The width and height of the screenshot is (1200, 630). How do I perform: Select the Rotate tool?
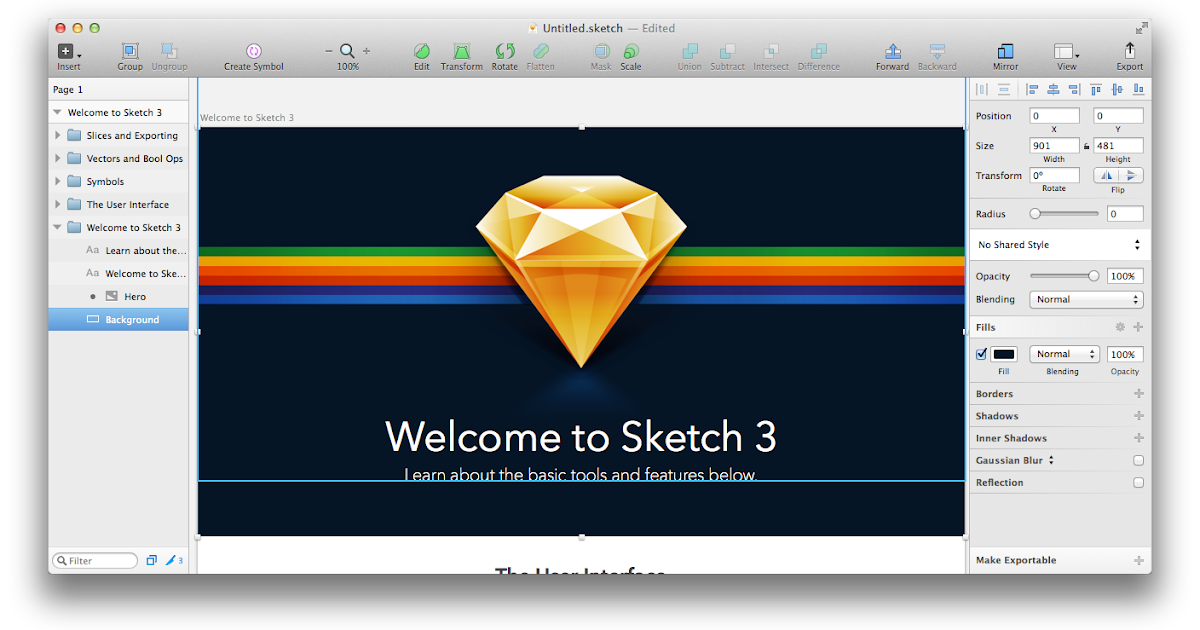click(x=504, y=50)
